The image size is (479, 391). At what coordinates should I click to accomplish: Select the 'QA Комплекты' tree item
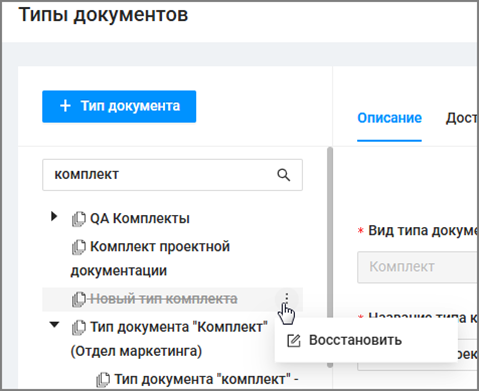[140, 219]
